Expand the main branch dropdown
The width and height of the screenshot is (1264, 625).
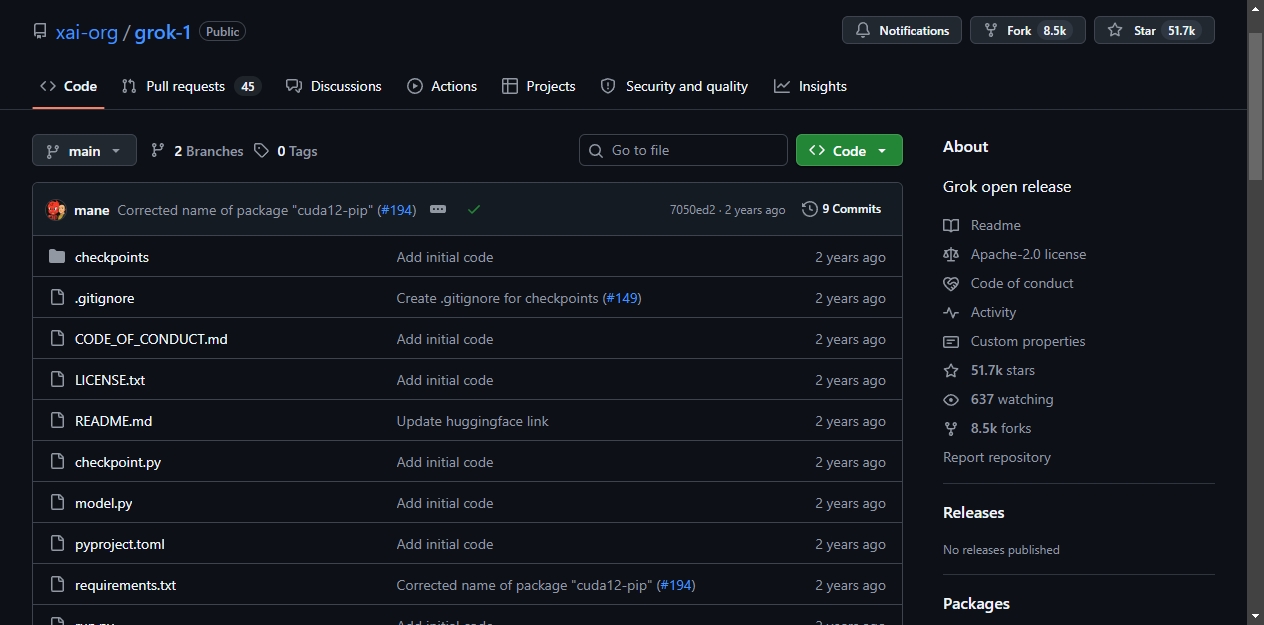84,150
